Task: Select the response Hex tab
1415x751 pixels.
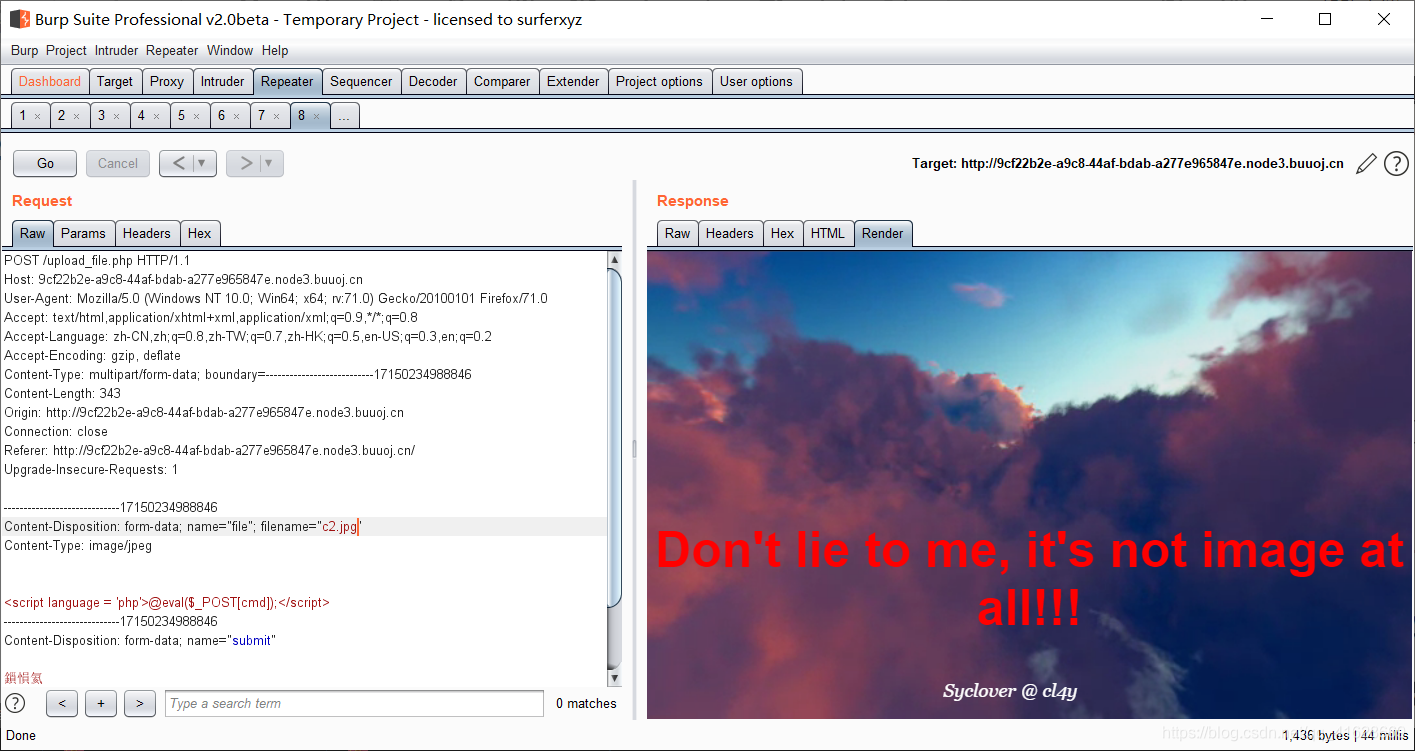Action: pos(782,233)
